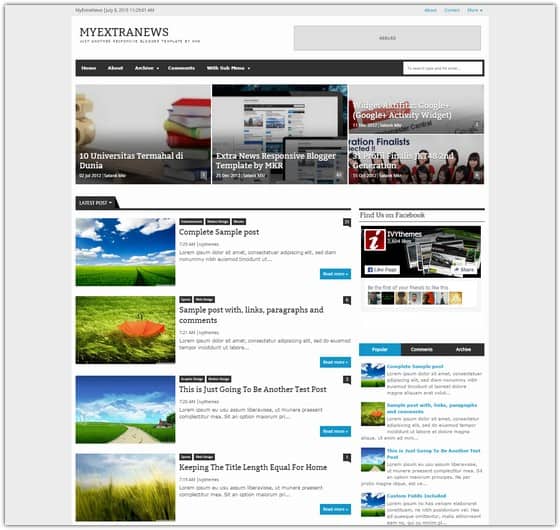The image size is (560, 530).
Task: Open Custom Fields Included popular post
Action: [x=416, y=496]
